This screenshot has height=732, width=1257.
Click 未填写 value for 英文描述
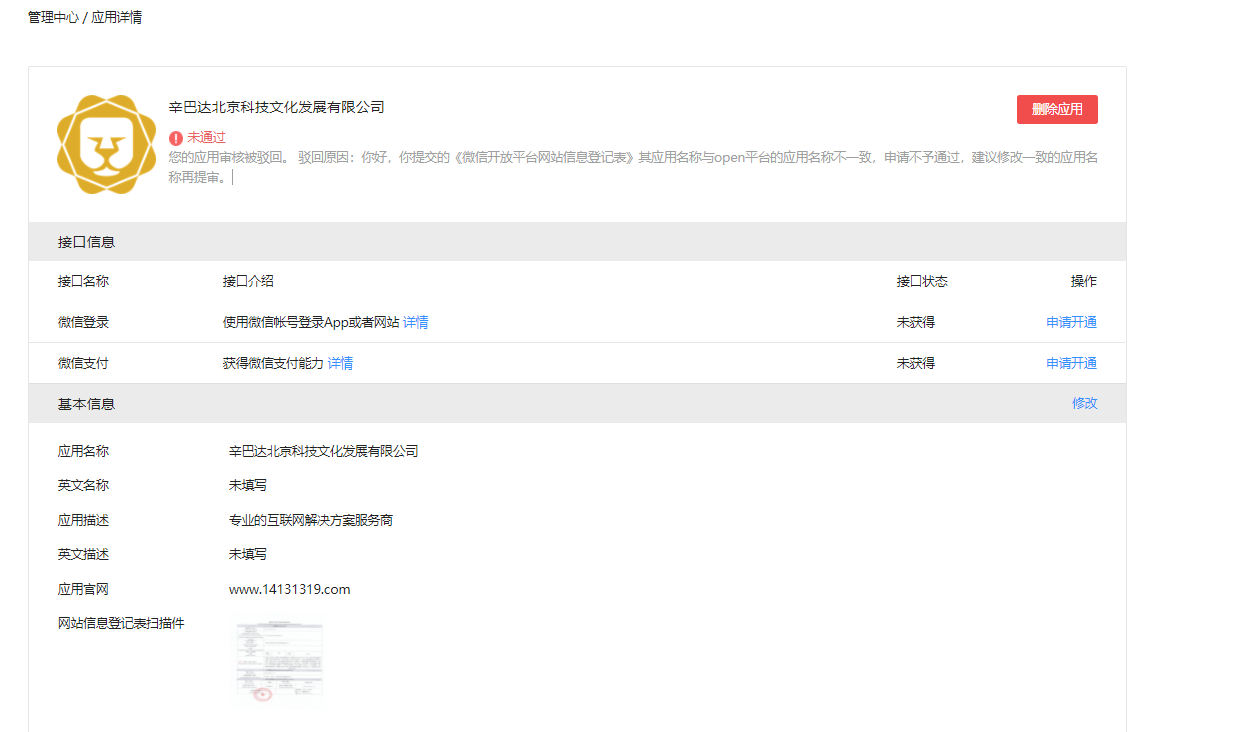pyautogui.click(x=248, y=554)
